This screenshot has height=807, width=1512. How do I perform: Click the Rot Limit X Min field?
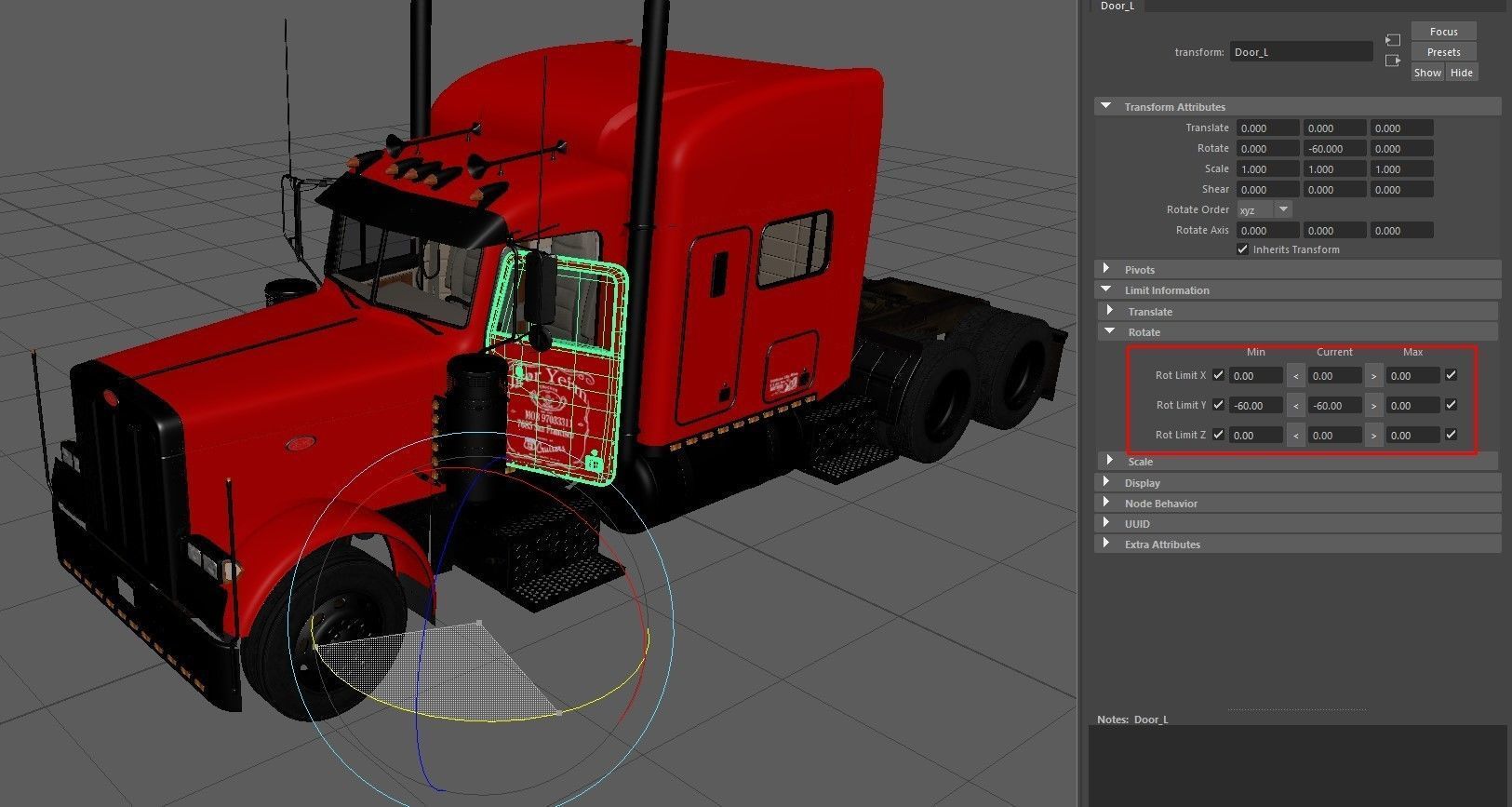(1256, 376)
